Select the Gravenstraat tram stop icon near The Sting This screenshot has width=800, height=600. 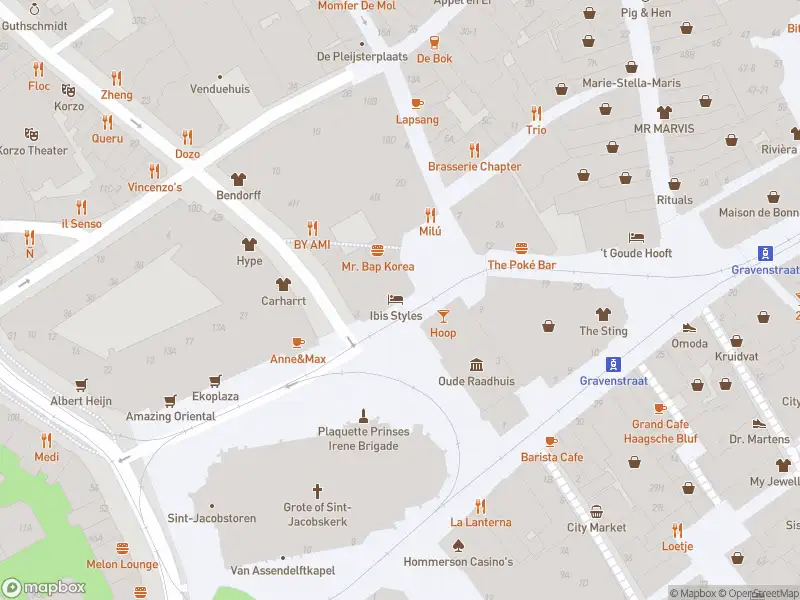(x=613, y=364)
